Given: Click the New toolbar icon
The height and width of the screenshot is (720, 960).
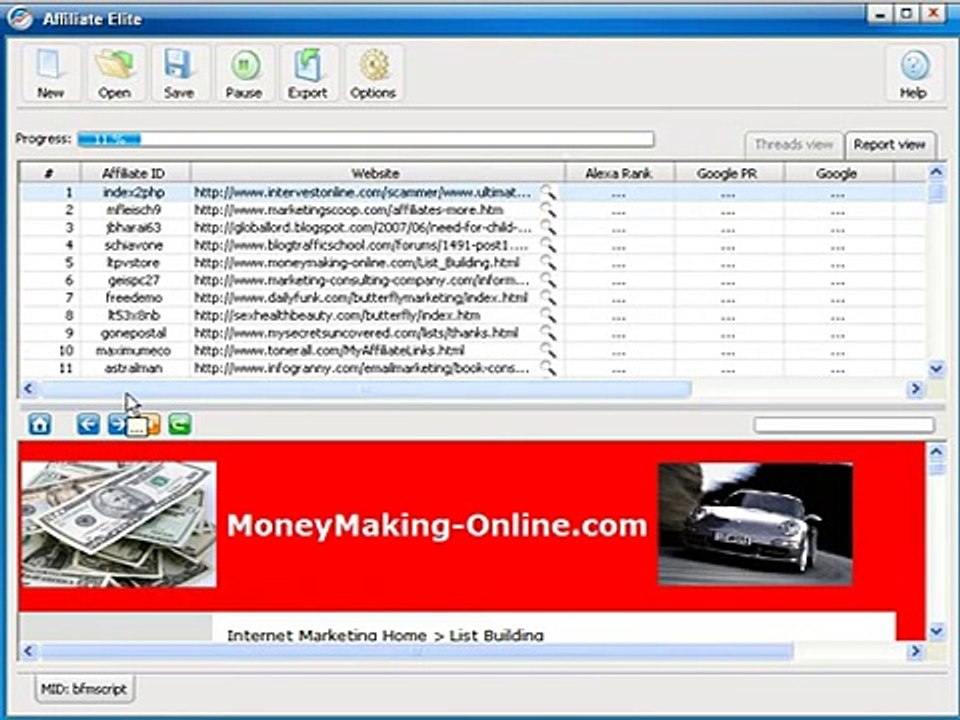Looking at the screenshot, I should click(x=51, y=72).
